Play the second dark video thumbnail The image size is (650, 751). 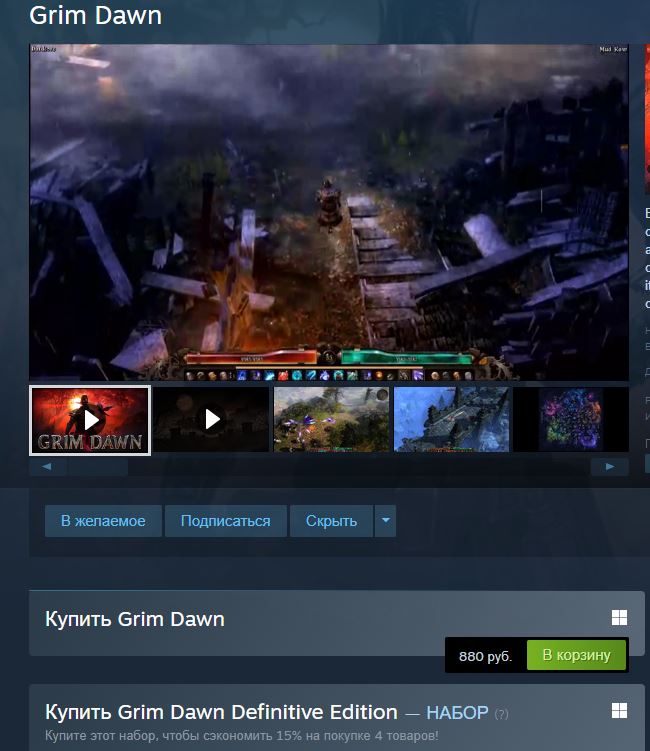(x=211, y=420)
